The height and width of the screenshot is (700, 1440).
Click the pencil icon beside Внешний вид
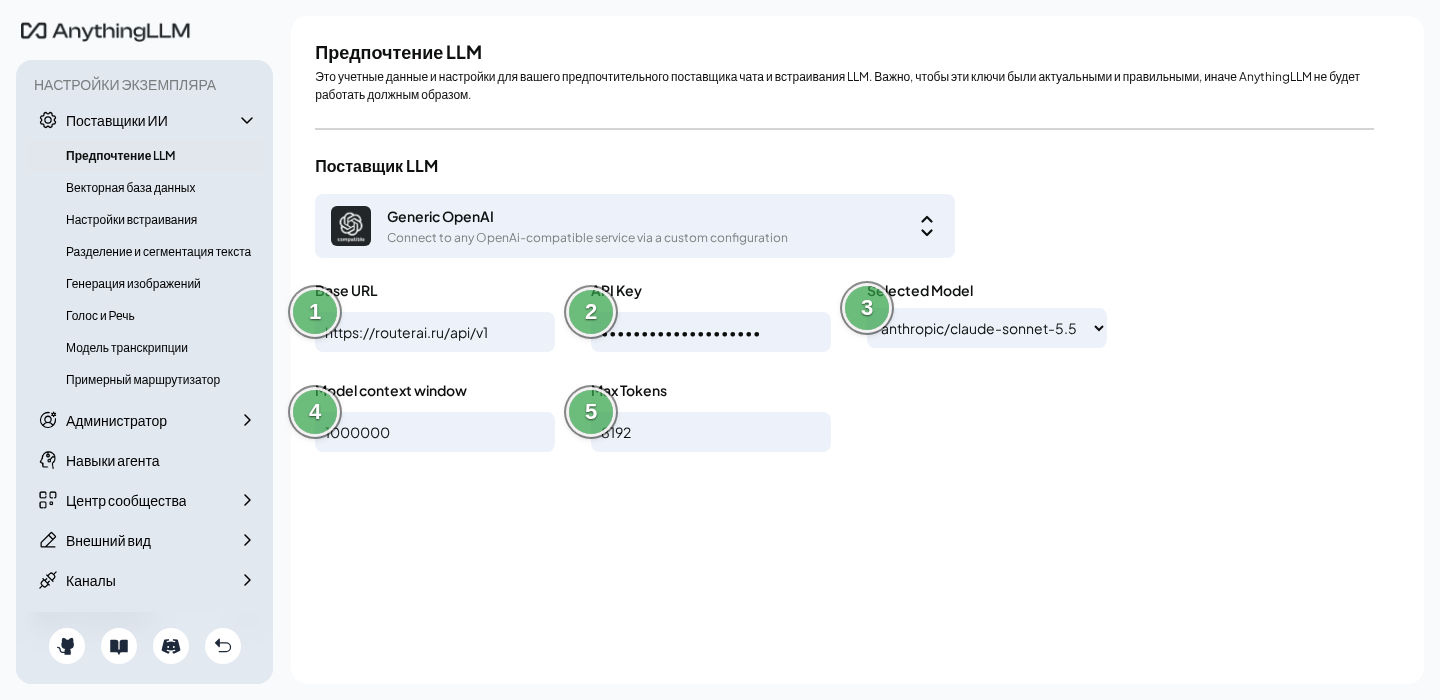click(x=48, y=541)
